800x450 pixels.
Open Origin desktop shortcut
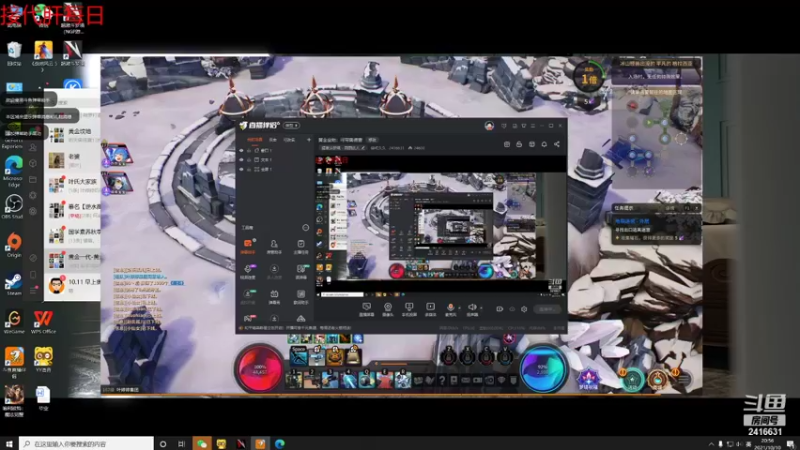click(14, 245)
